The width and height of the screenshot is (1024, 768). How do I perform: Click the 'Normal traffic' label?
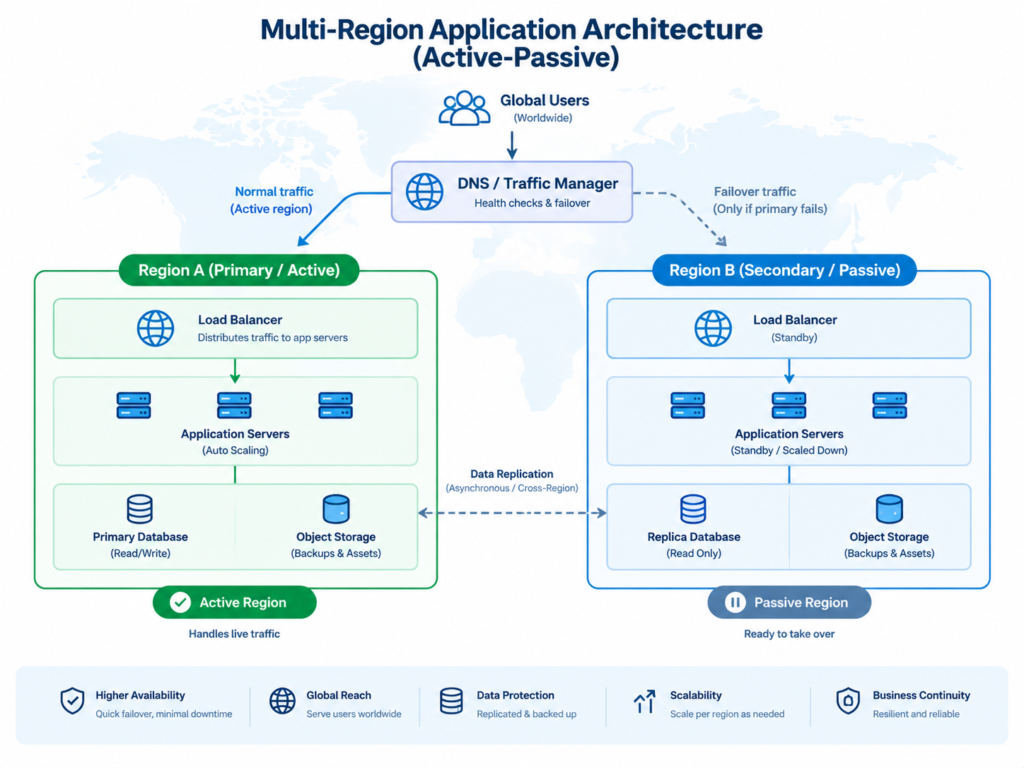tap(274, 191)
